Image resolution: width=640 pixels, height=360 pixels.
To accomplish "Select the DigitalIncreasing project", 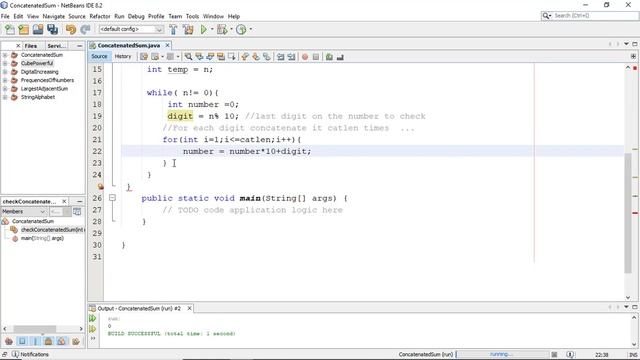I will pyautogui.click(x=40, y=72).
